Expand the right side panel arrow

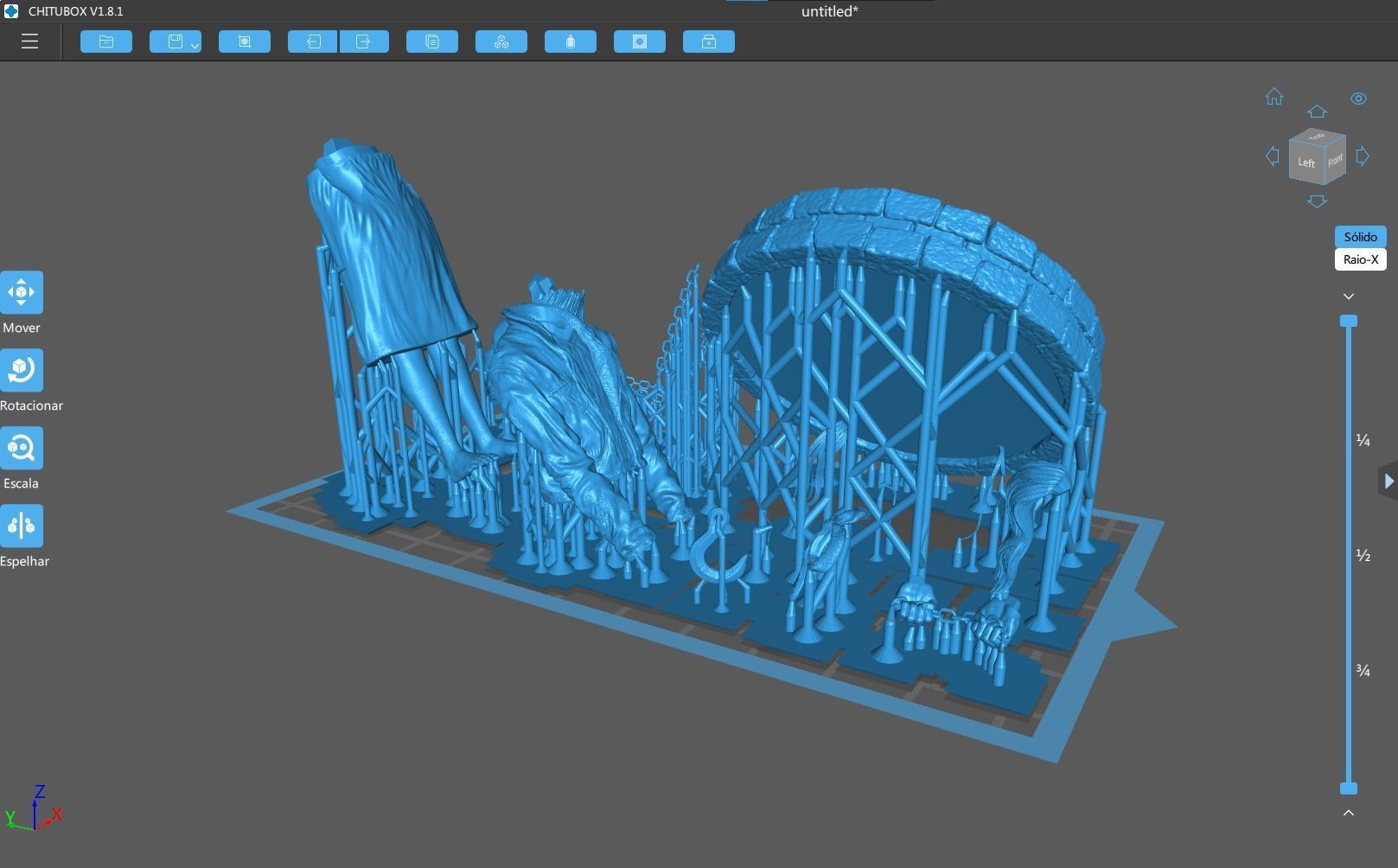[1388, 481]
